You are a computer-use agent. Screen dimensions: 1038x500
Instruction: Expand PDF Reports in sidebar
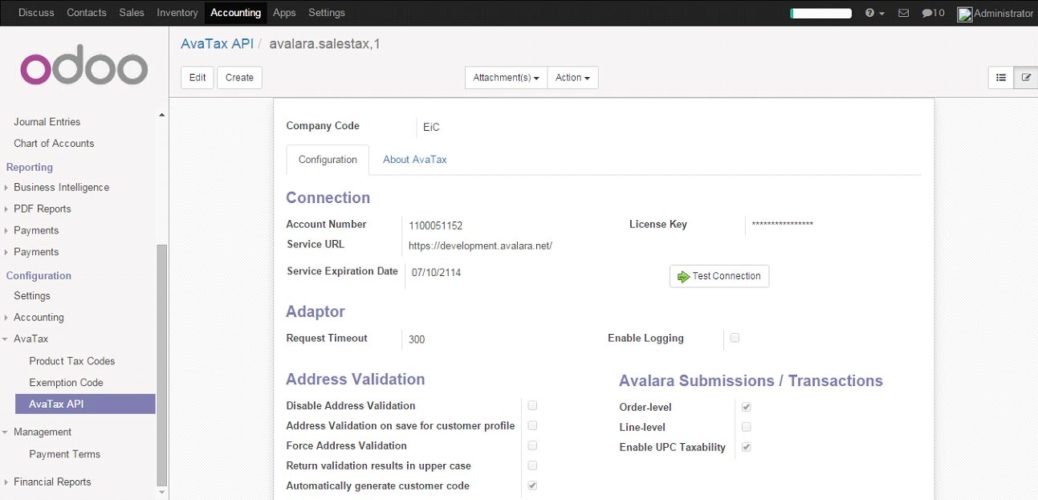42,209
